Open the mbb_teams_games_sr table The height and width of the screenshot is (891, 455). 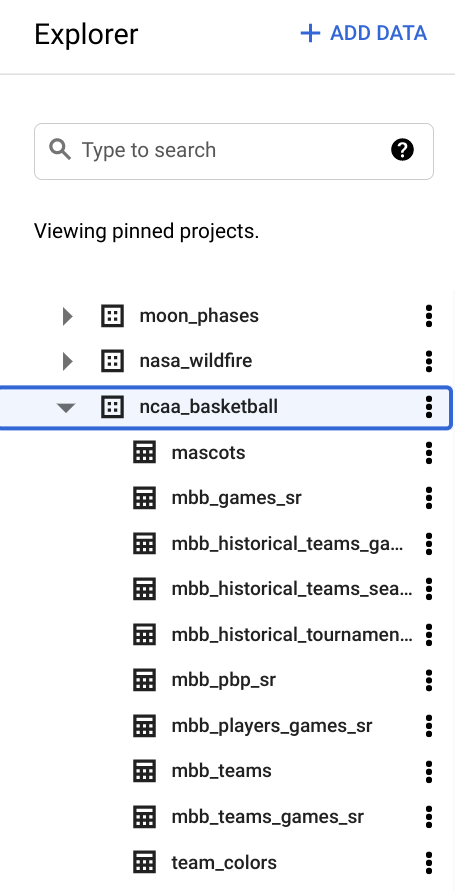click(268, 817)
